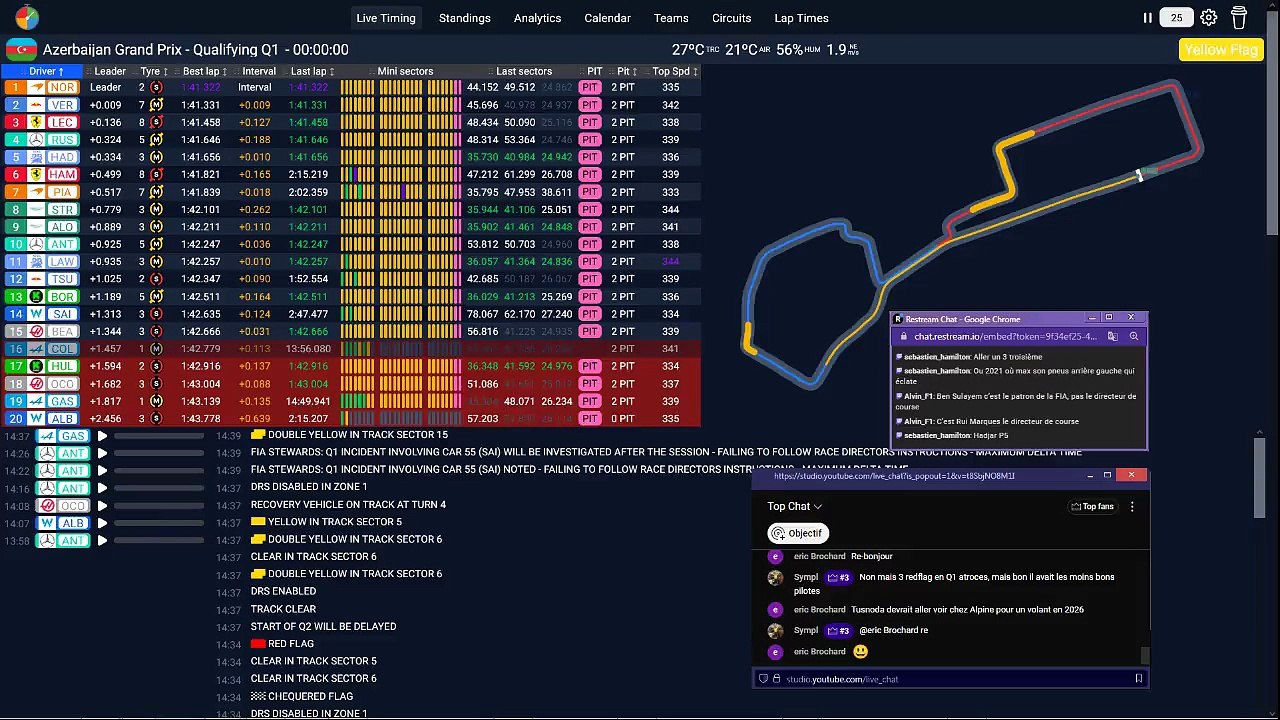Open the Analytics tab
The height and width of the screenshot is (720, 1280).
[537, 18]
